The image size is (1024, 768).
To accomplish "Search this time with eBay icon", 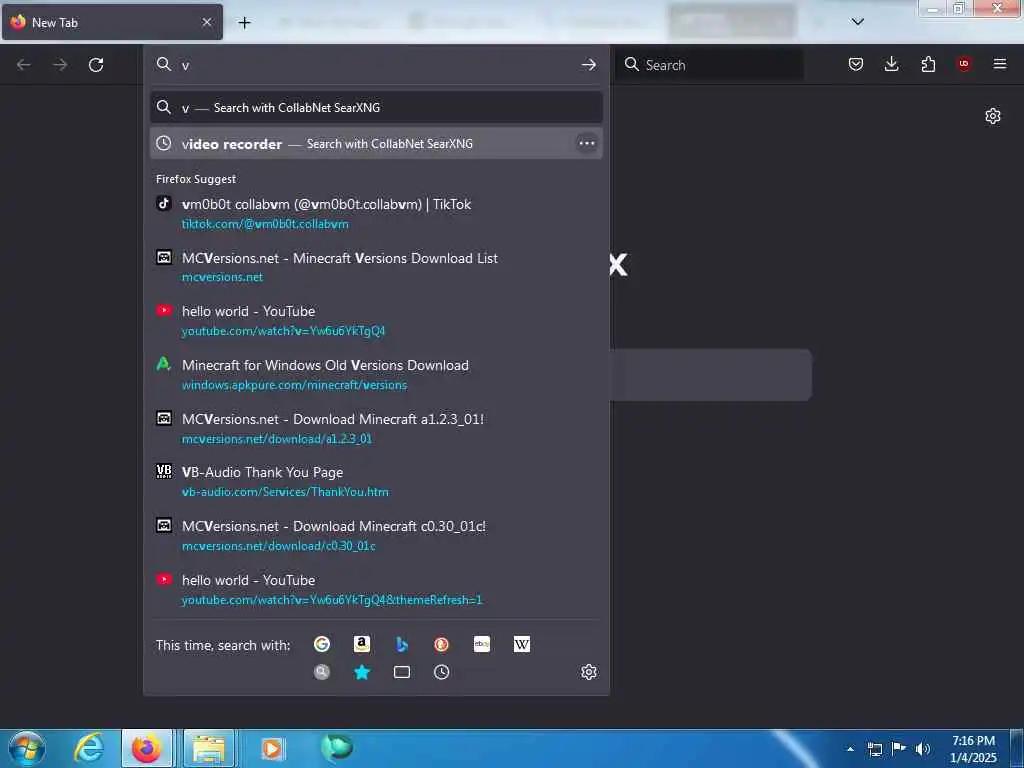I will [482, 645].
